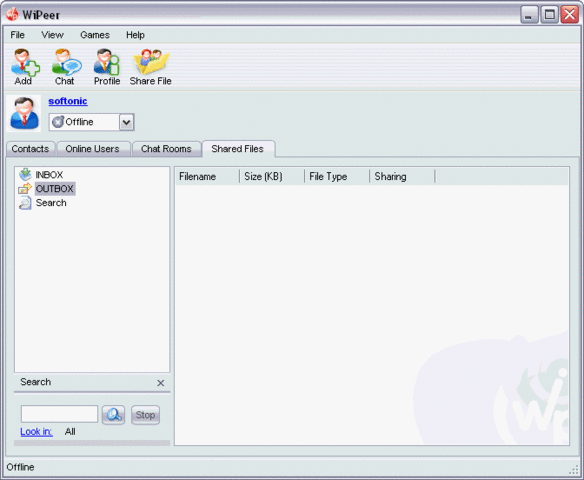
Task: Click the softonic username link
Action: [x=68, y=101]
